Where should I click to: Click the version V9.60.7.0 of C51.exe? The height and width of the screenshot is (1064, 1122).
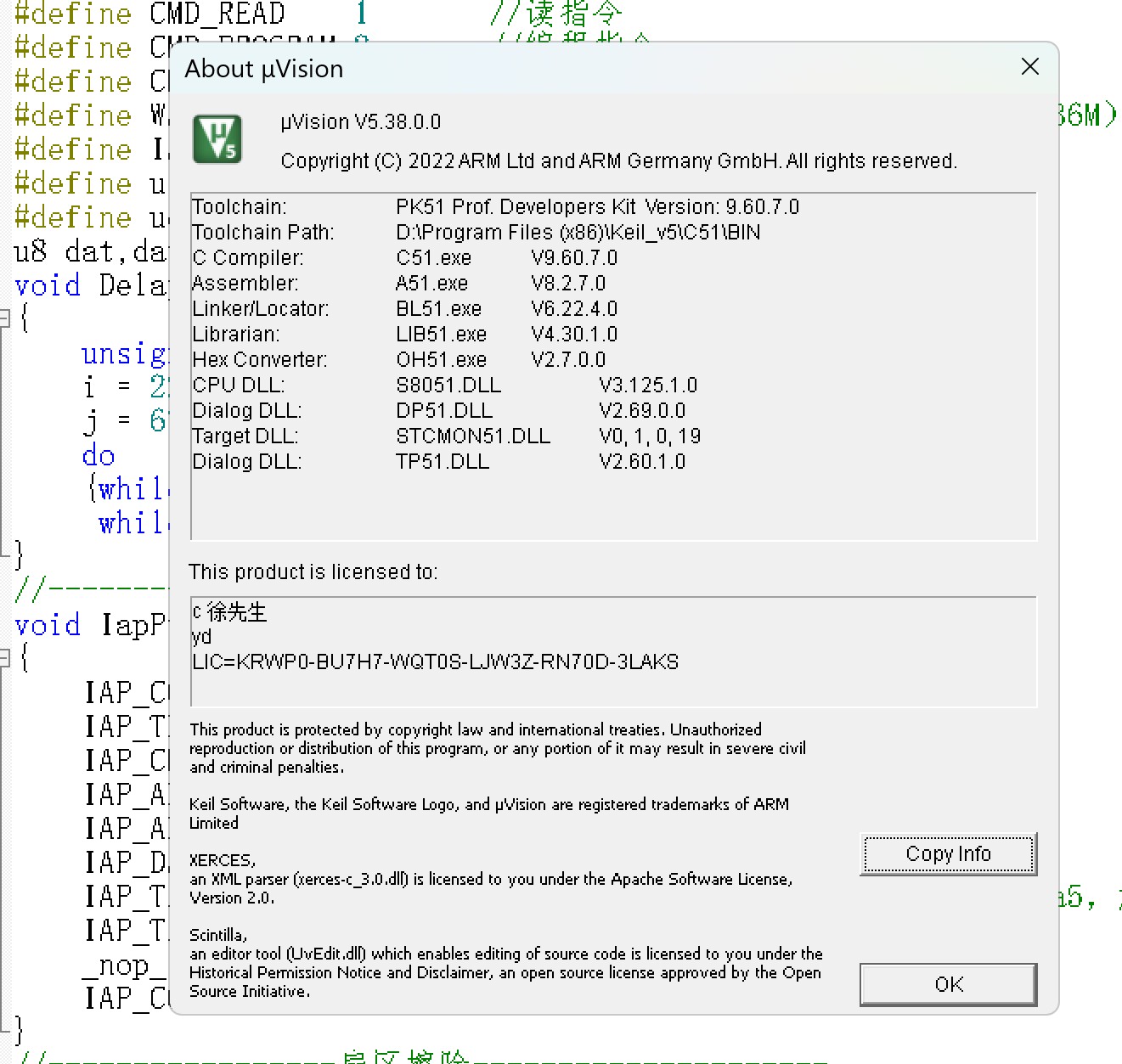point(574,258)
